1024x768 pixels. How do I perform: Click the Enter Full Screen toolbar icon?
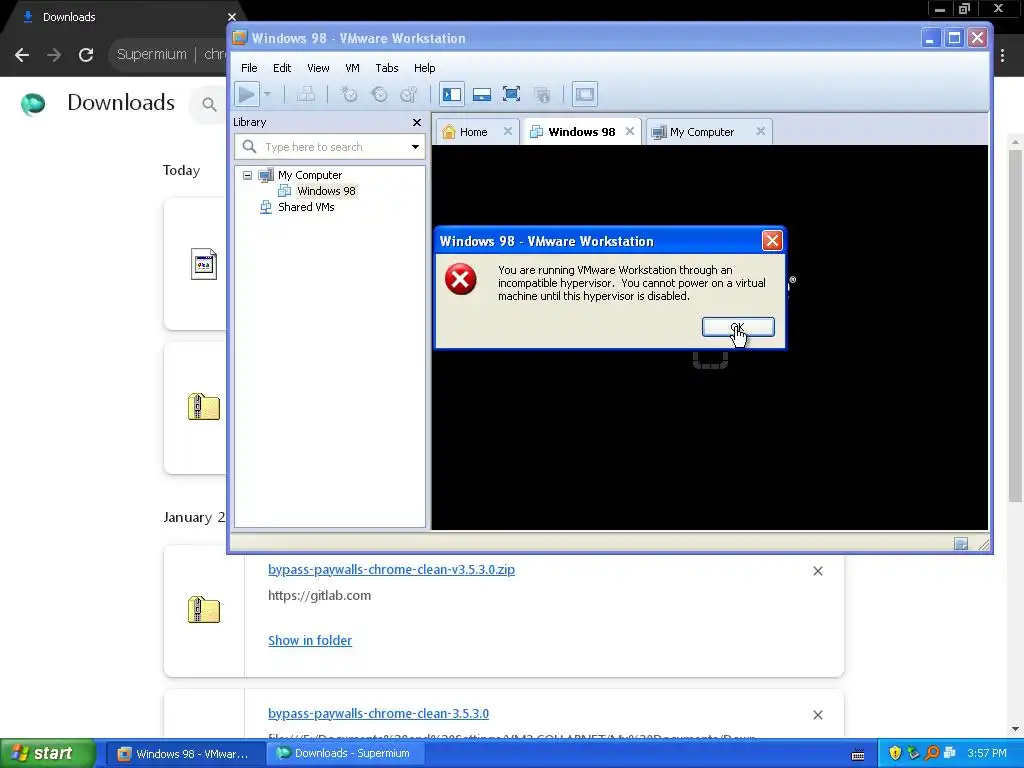[511, 94]
